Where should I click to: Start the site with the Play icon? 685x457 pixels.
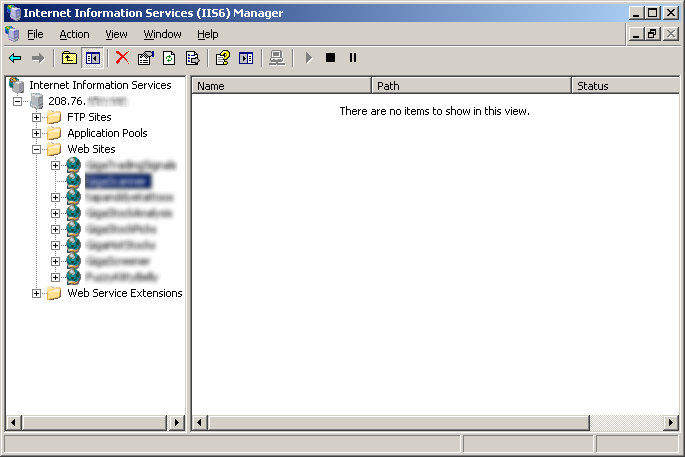(309, 58)
